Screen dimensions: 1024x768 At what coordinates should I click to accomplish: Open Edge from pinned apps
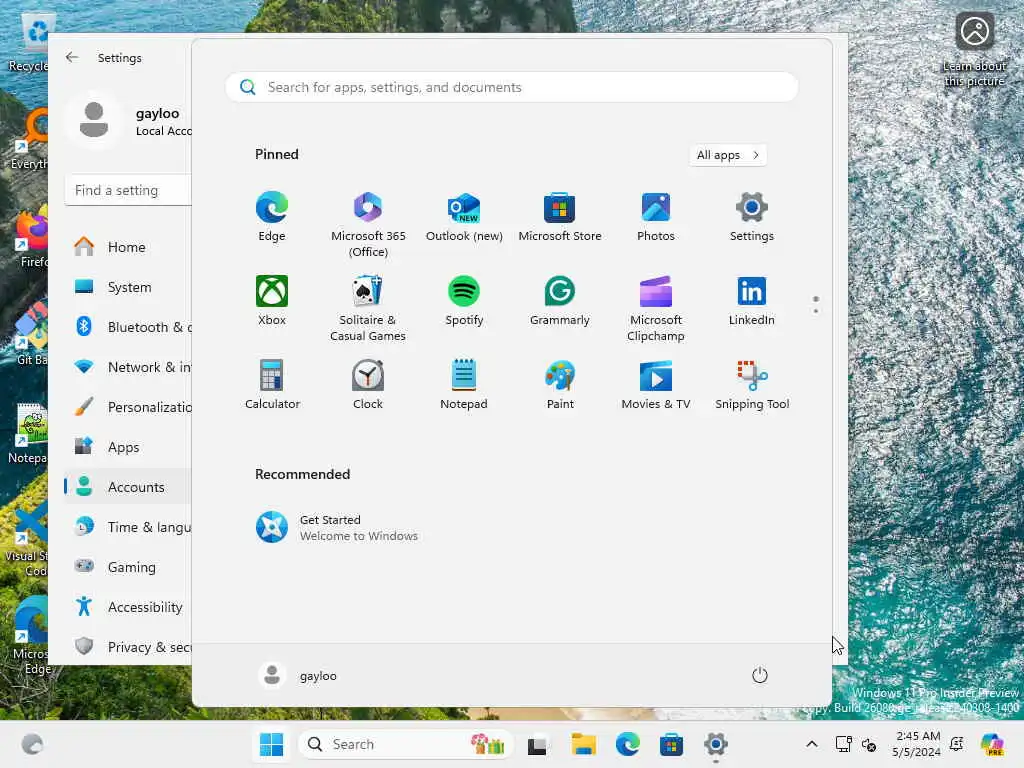coord(272,217)
